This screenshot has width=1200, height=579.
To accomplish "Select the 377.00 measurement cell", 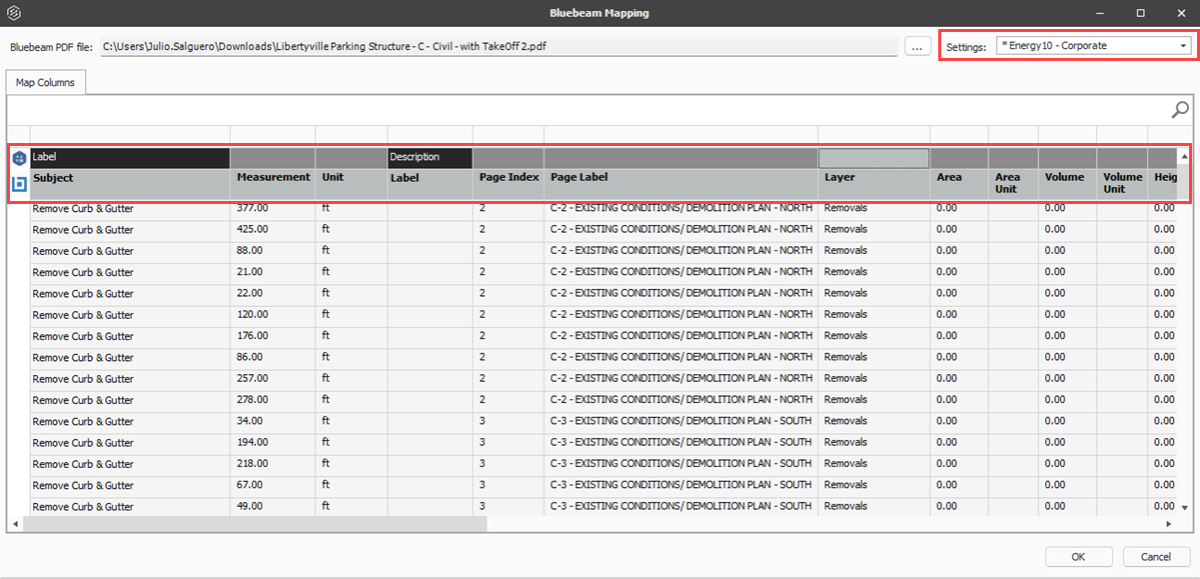I will [272, 209].
